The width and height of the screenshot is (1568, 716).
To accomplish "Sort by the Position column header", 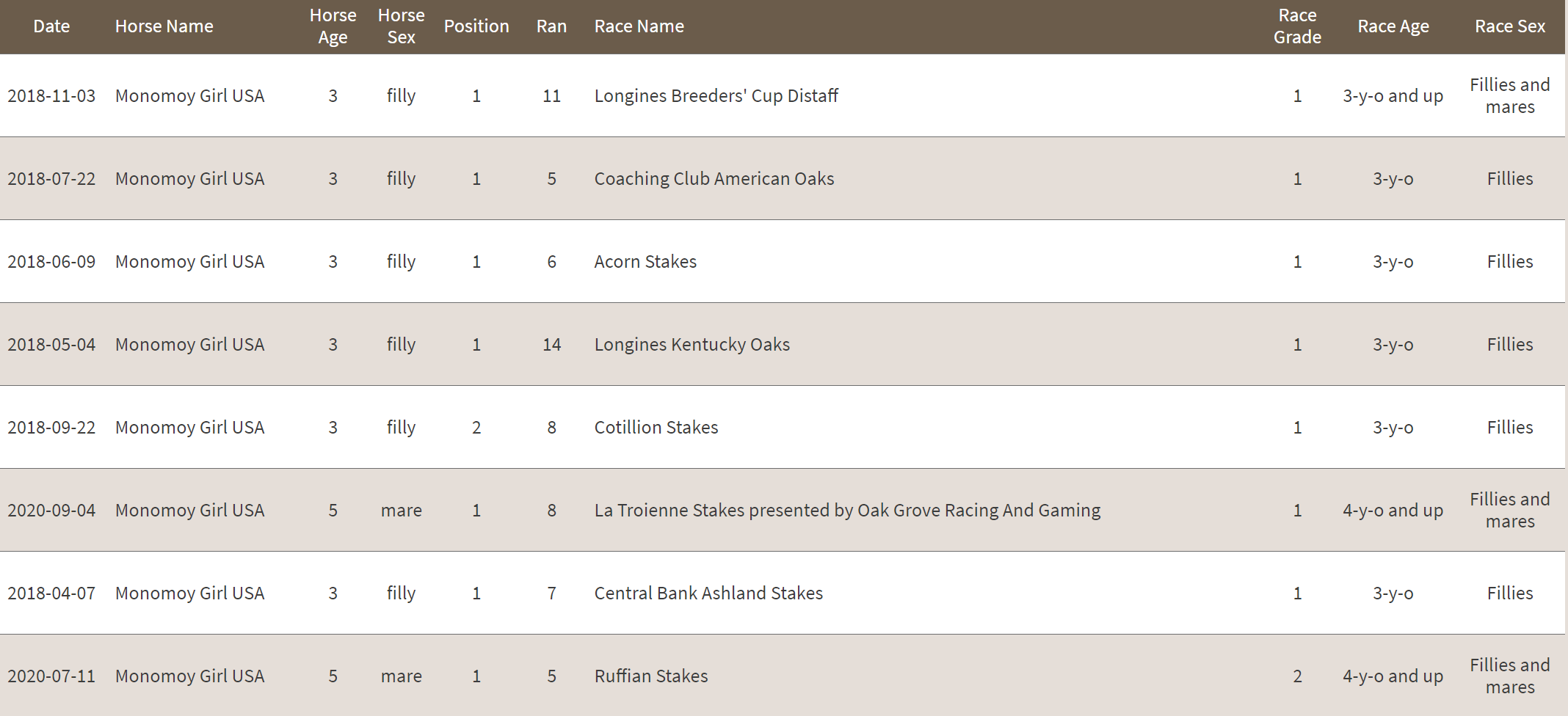I will pyautogui.click(x=476, y=26).
